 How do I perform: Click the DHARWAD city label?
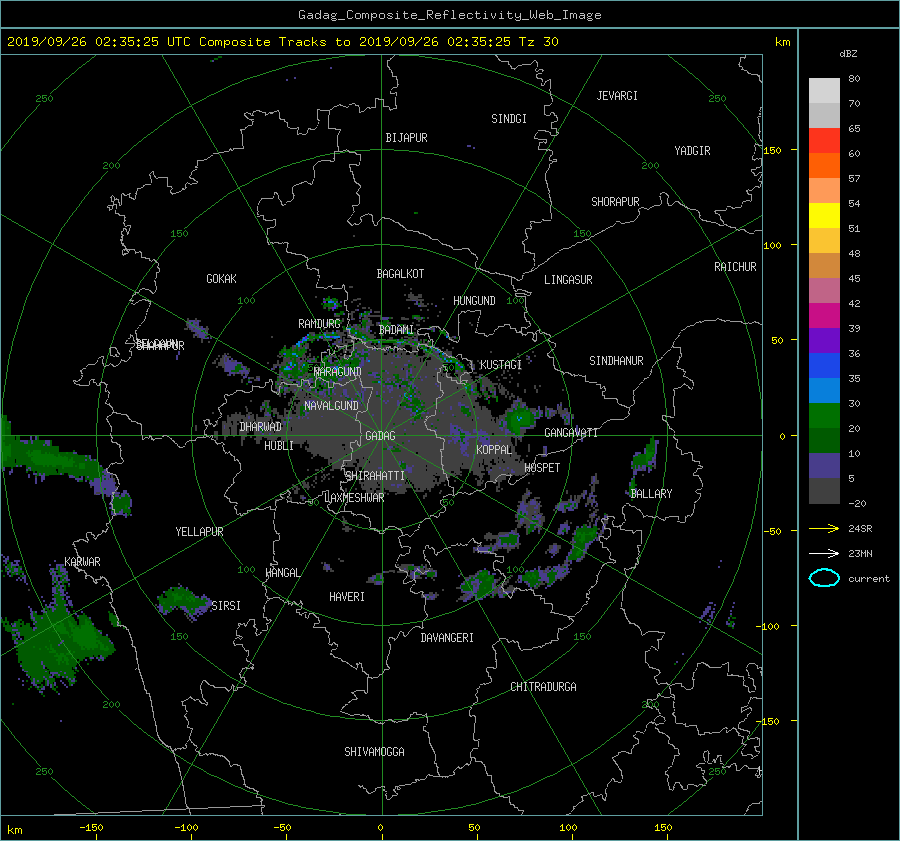click(260, 427)
